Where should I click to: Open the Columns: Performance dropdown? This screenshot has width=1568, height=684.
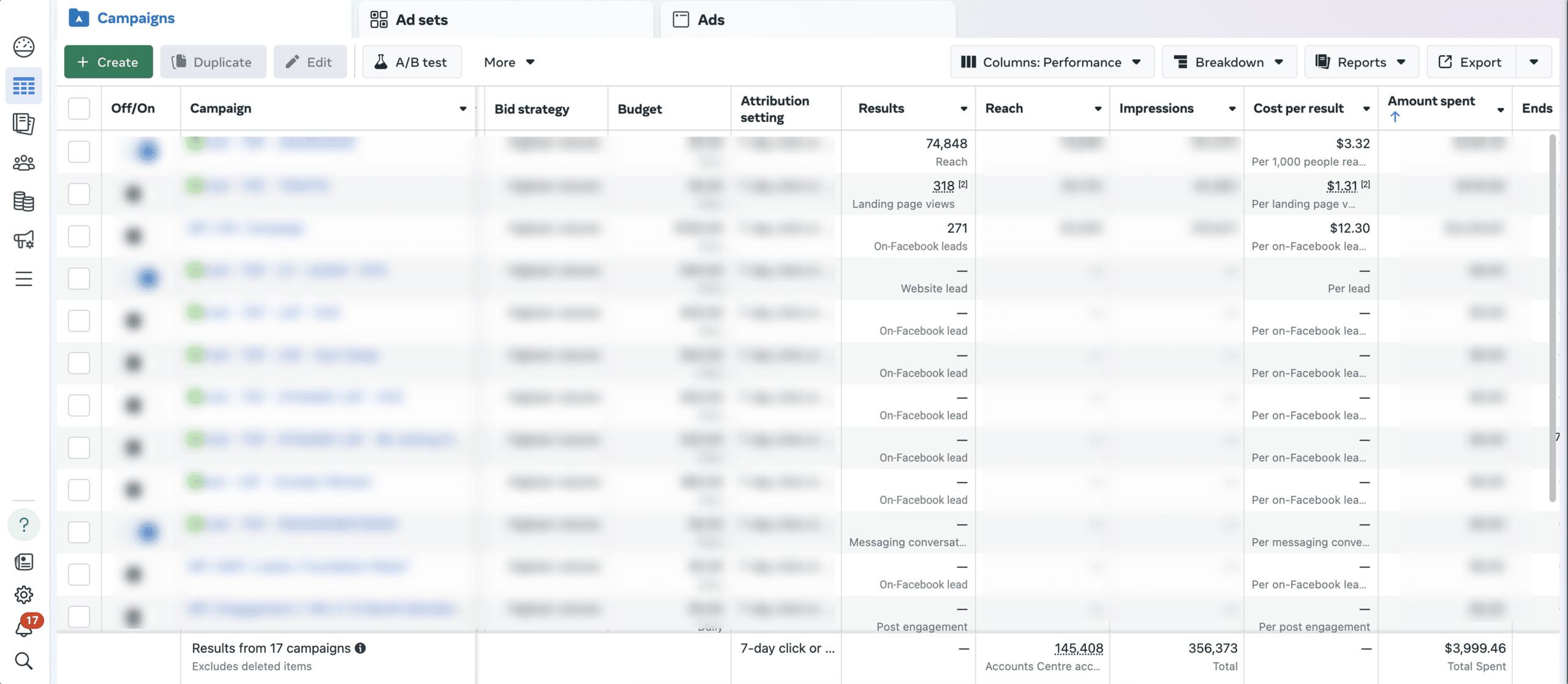[x=1051, y=62]
